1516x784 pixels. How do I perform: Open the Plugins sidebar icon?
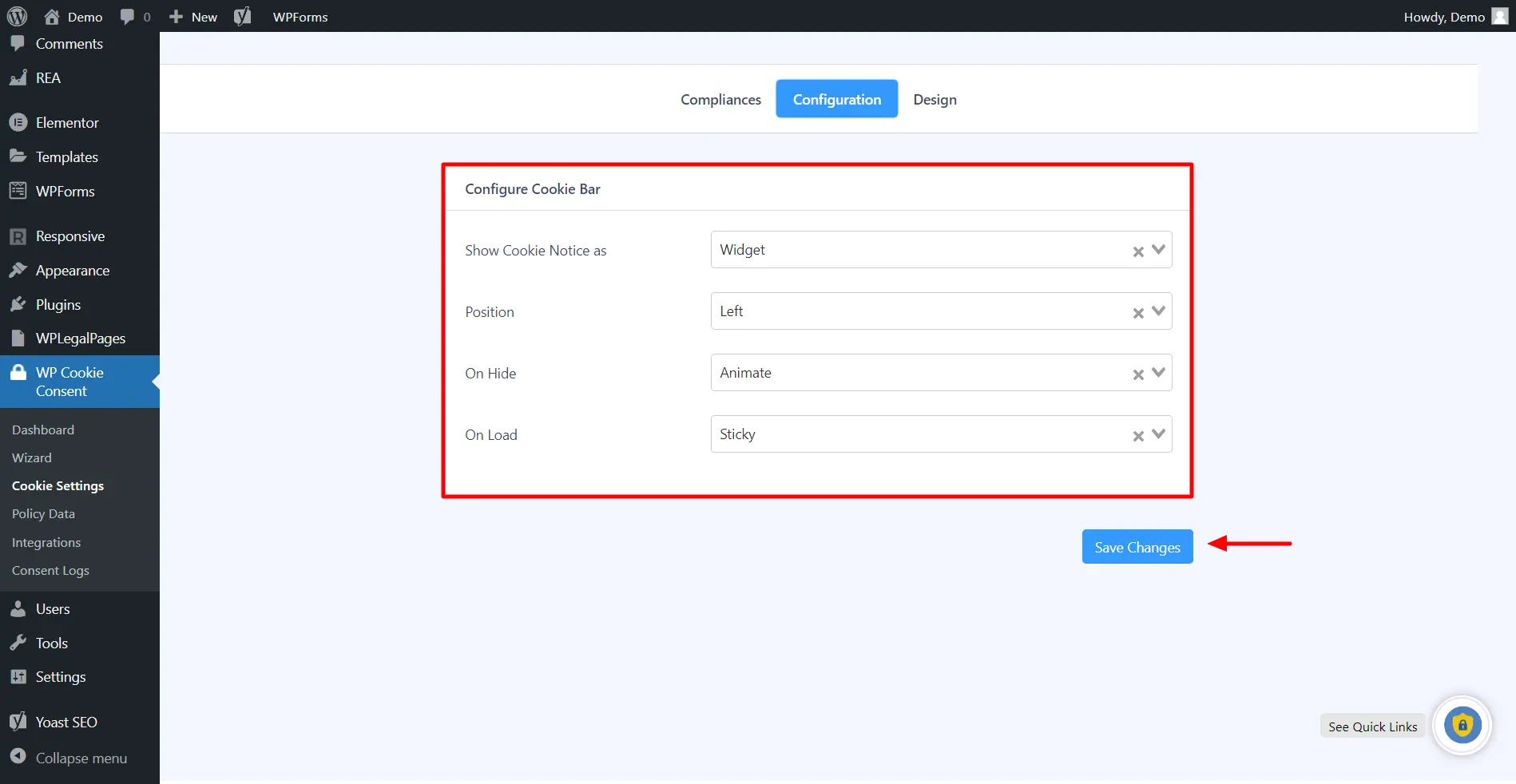tap(18, 304)
